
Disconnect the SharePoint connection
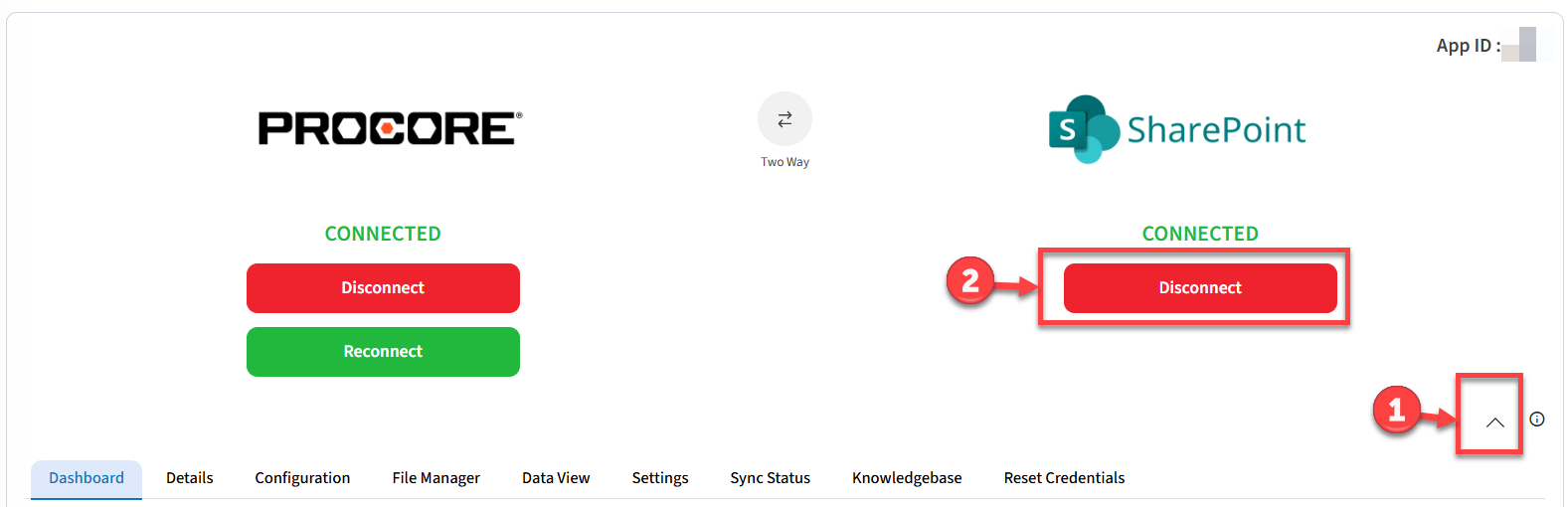1200,288
